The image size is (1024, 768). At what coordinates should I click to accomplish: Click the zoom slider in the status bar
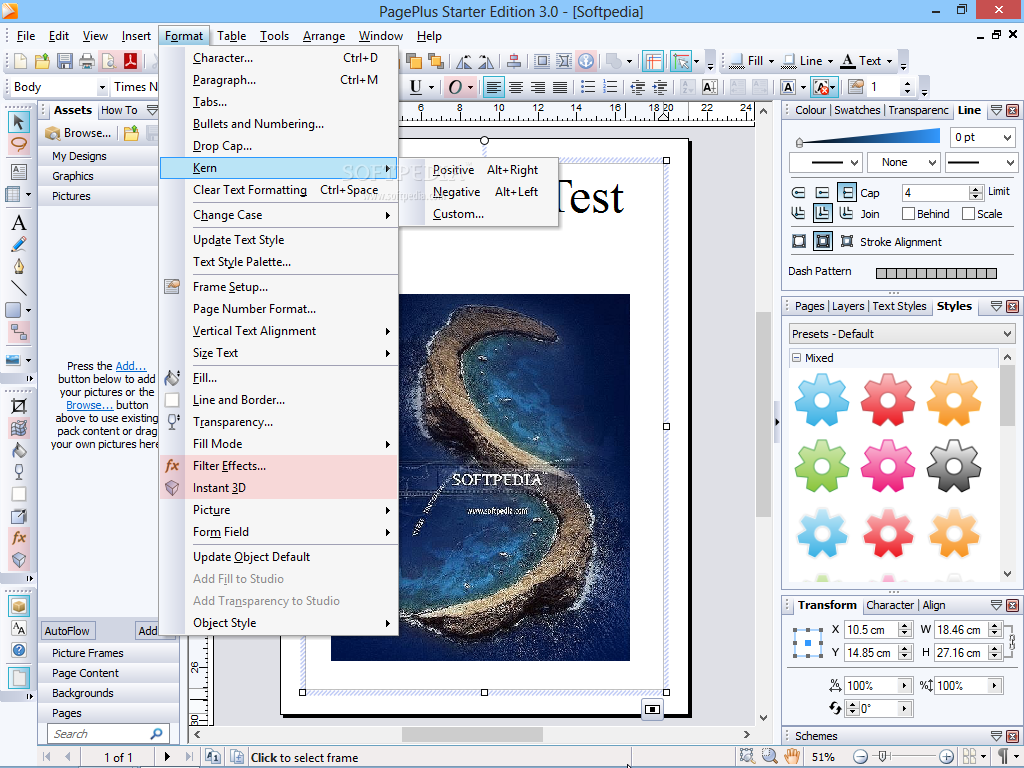coord(882,757)
